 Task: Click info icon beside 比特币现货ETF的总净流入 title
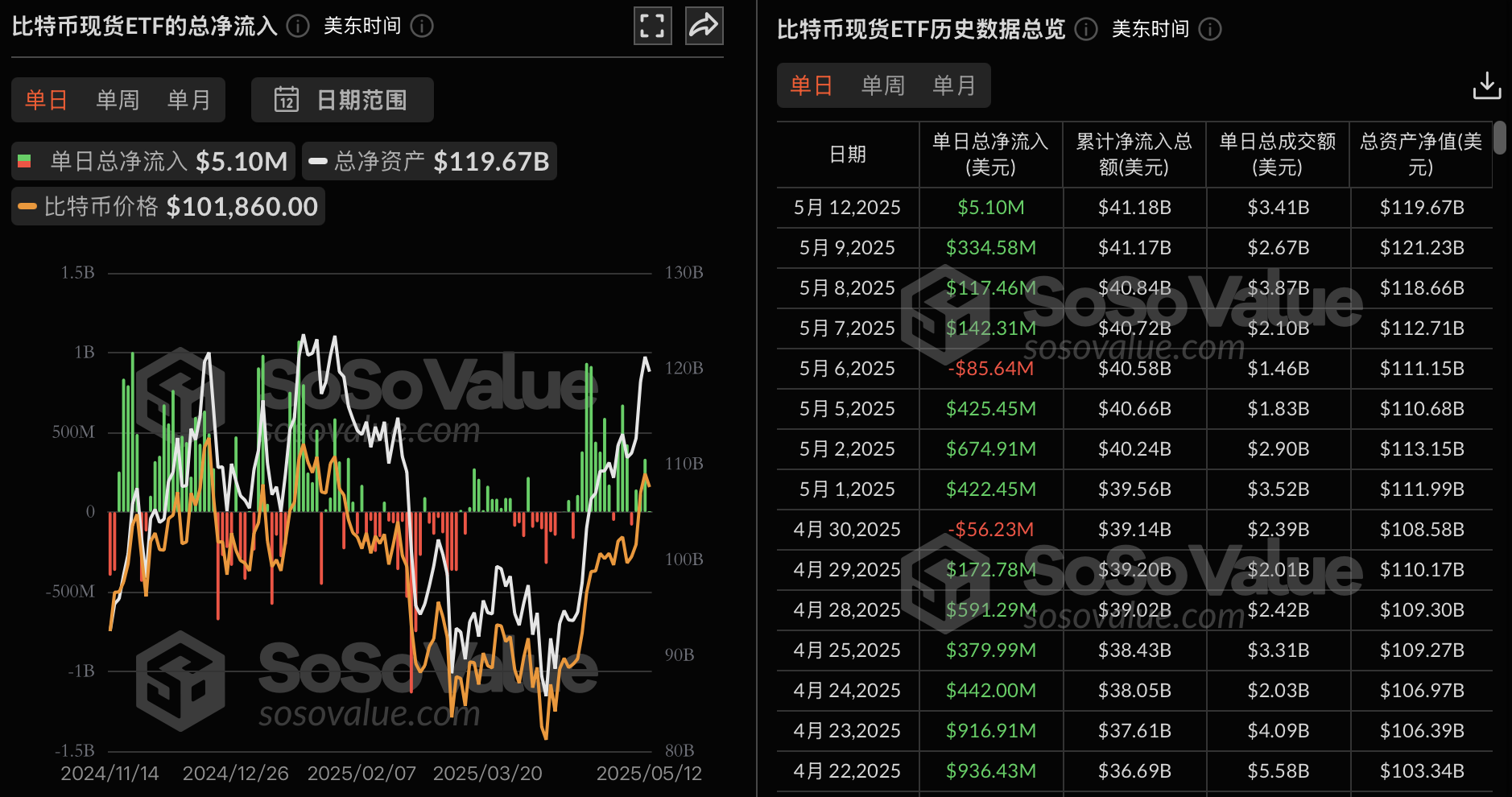tap(298, 27)
